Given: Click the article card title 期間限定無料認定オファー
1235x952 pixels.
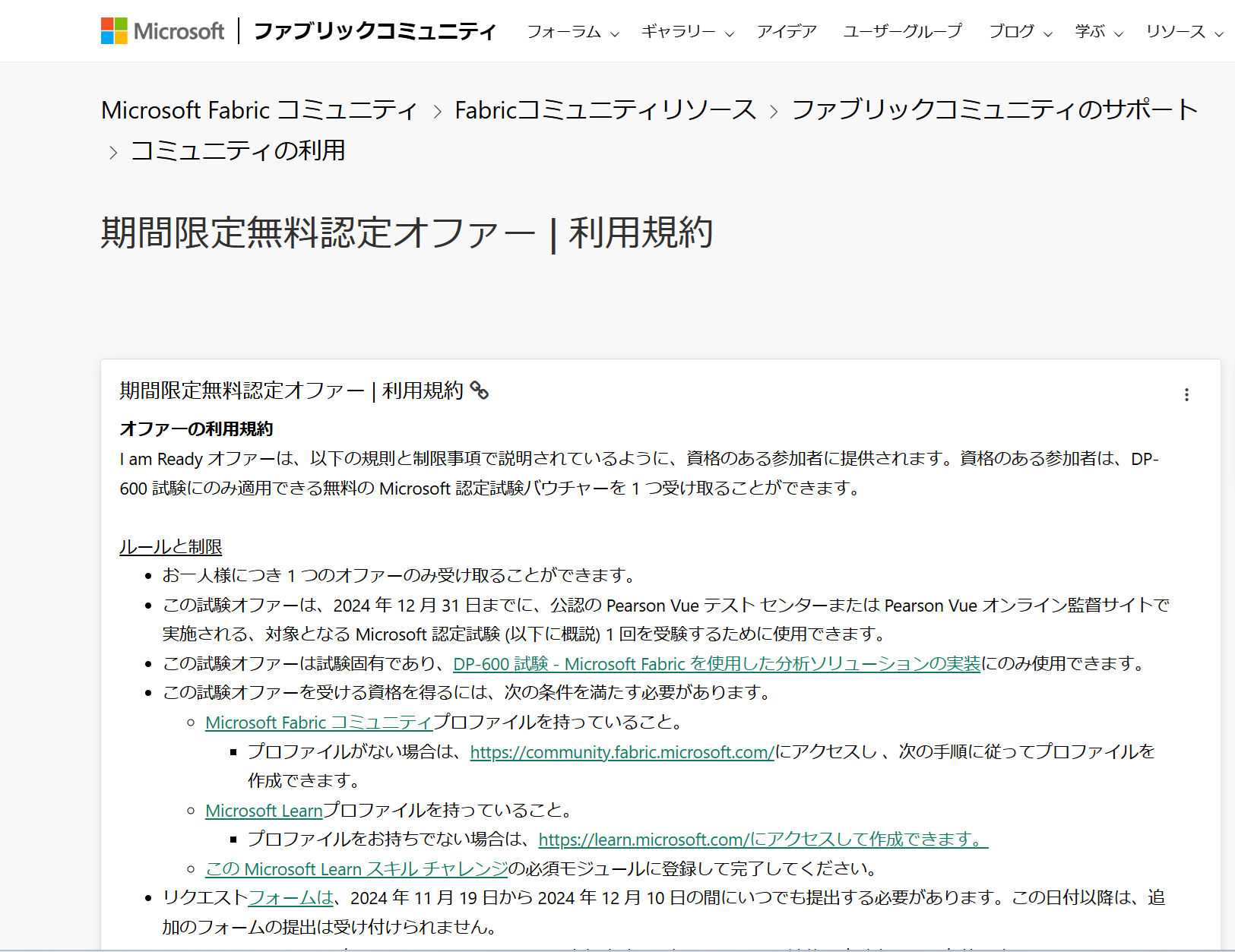Looking at the screenshot, I should (x=292, y=391).
